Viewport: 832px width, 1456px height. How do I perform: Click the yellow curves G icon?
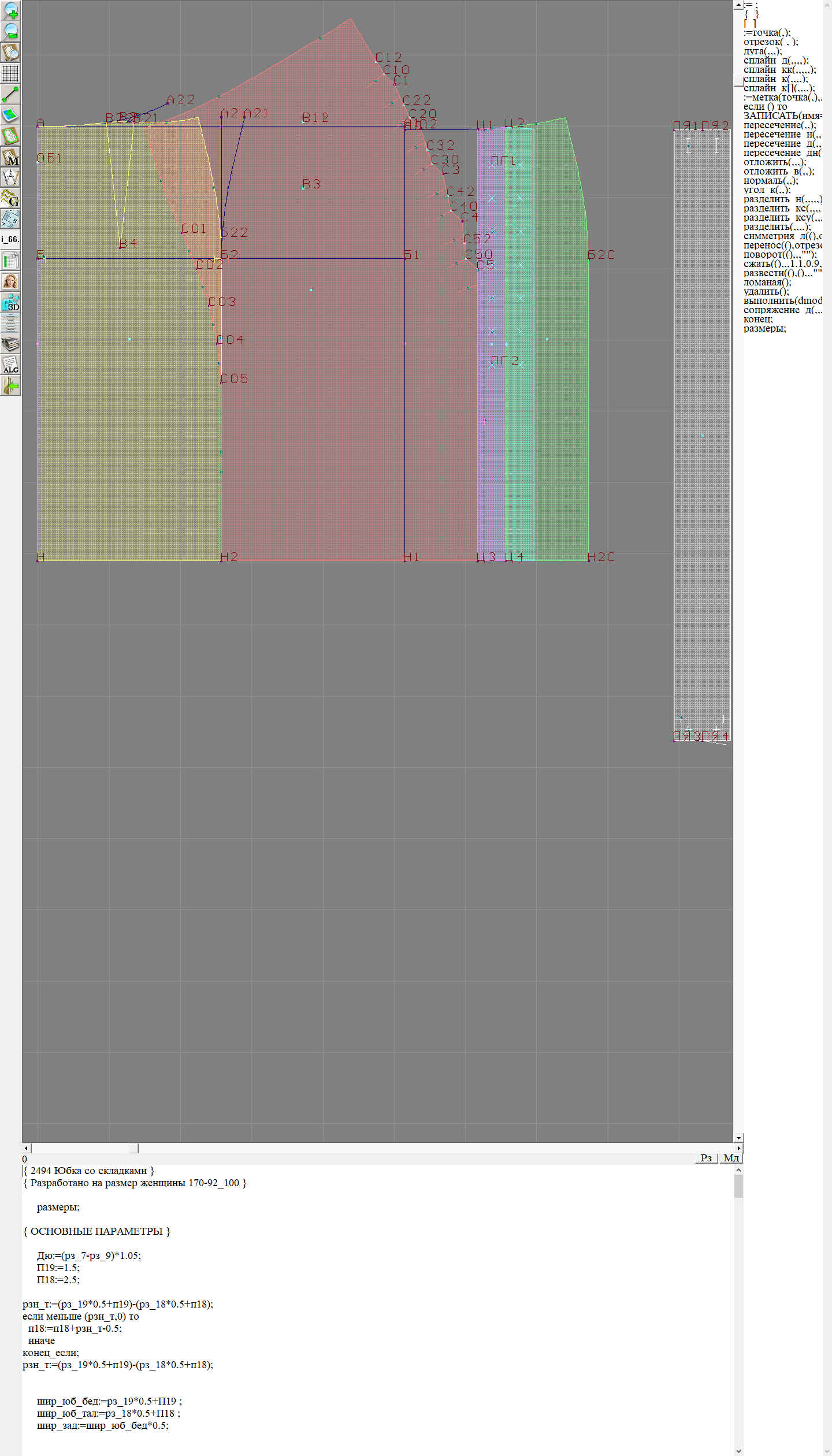[10, 198]
